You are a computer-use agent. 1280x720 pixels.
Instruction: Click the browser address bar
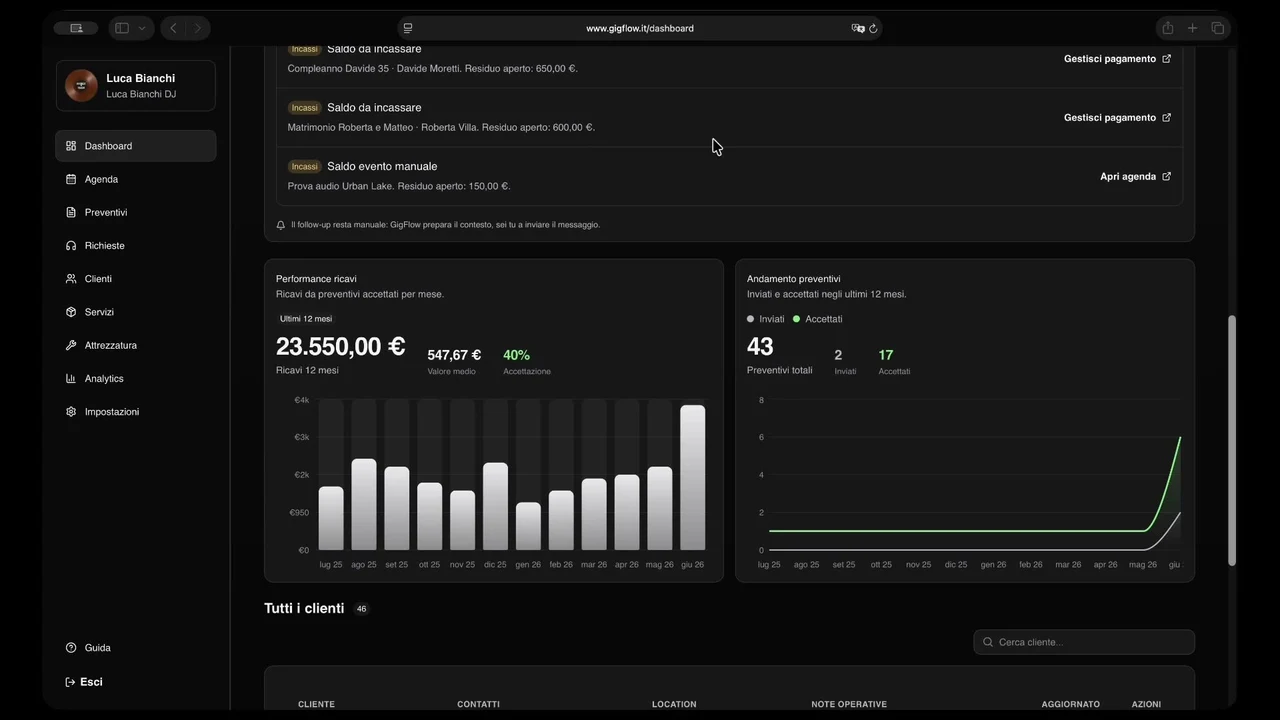[x=640, y=28]
